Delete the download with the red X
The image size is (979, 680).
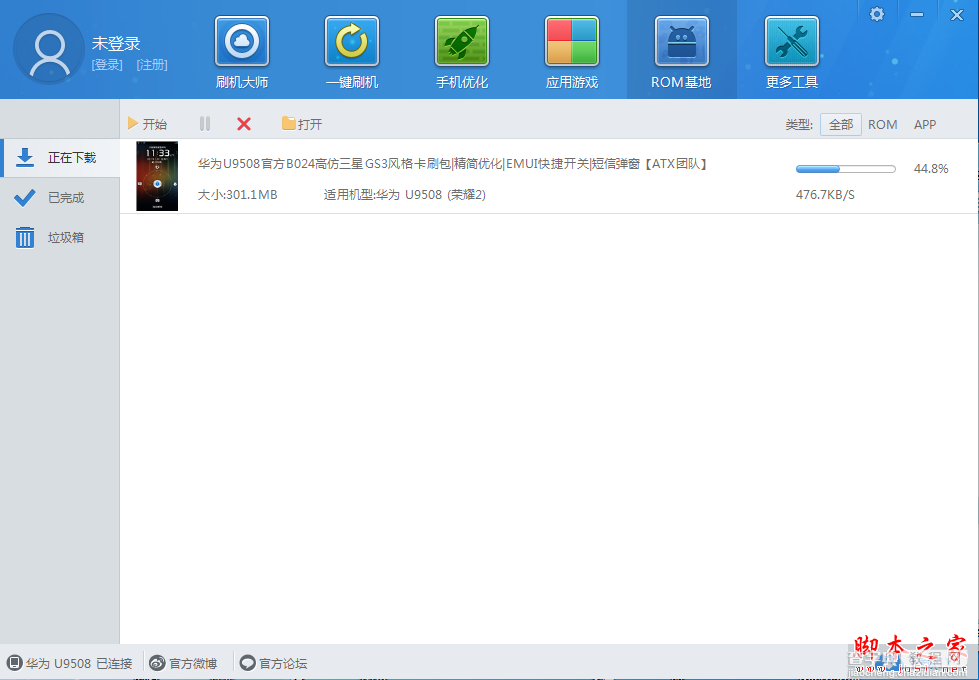click(244, 124)
